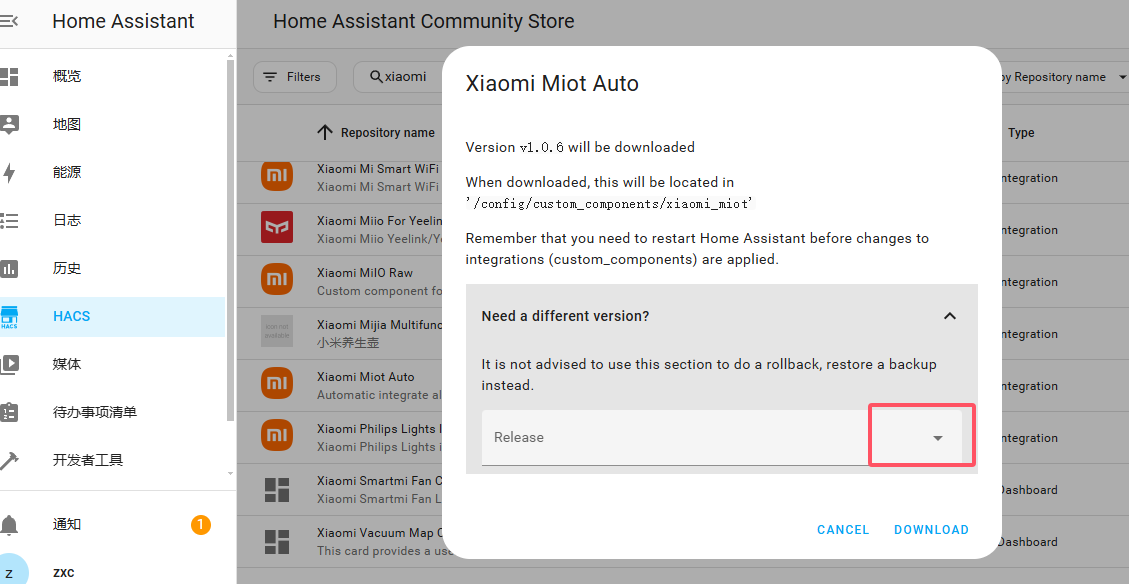Open the 日志 logbook icon
Screen dimensions: 1129x584
click(x=9, y=220)
